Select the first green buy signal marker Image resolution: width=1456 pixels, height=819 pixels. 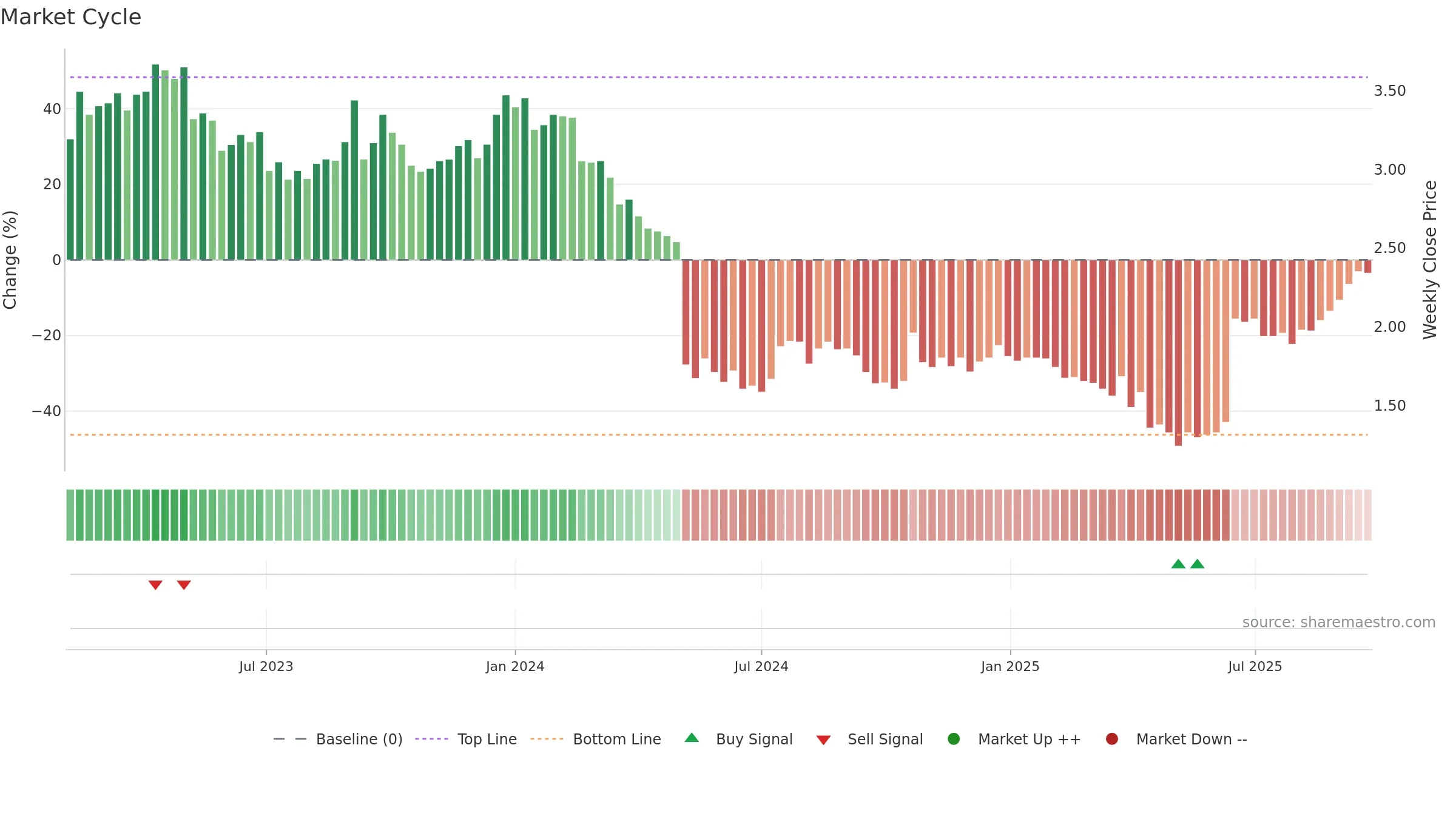tap(1178, 564)
